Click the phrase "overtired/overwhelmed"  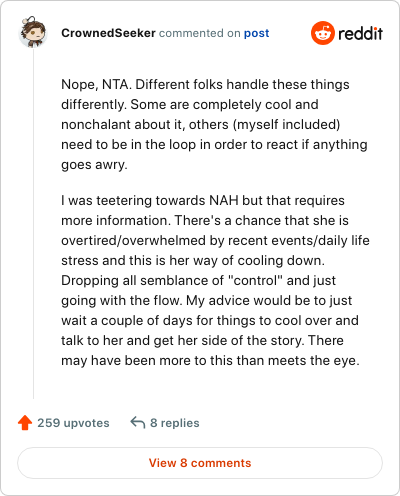pos(133,240)
